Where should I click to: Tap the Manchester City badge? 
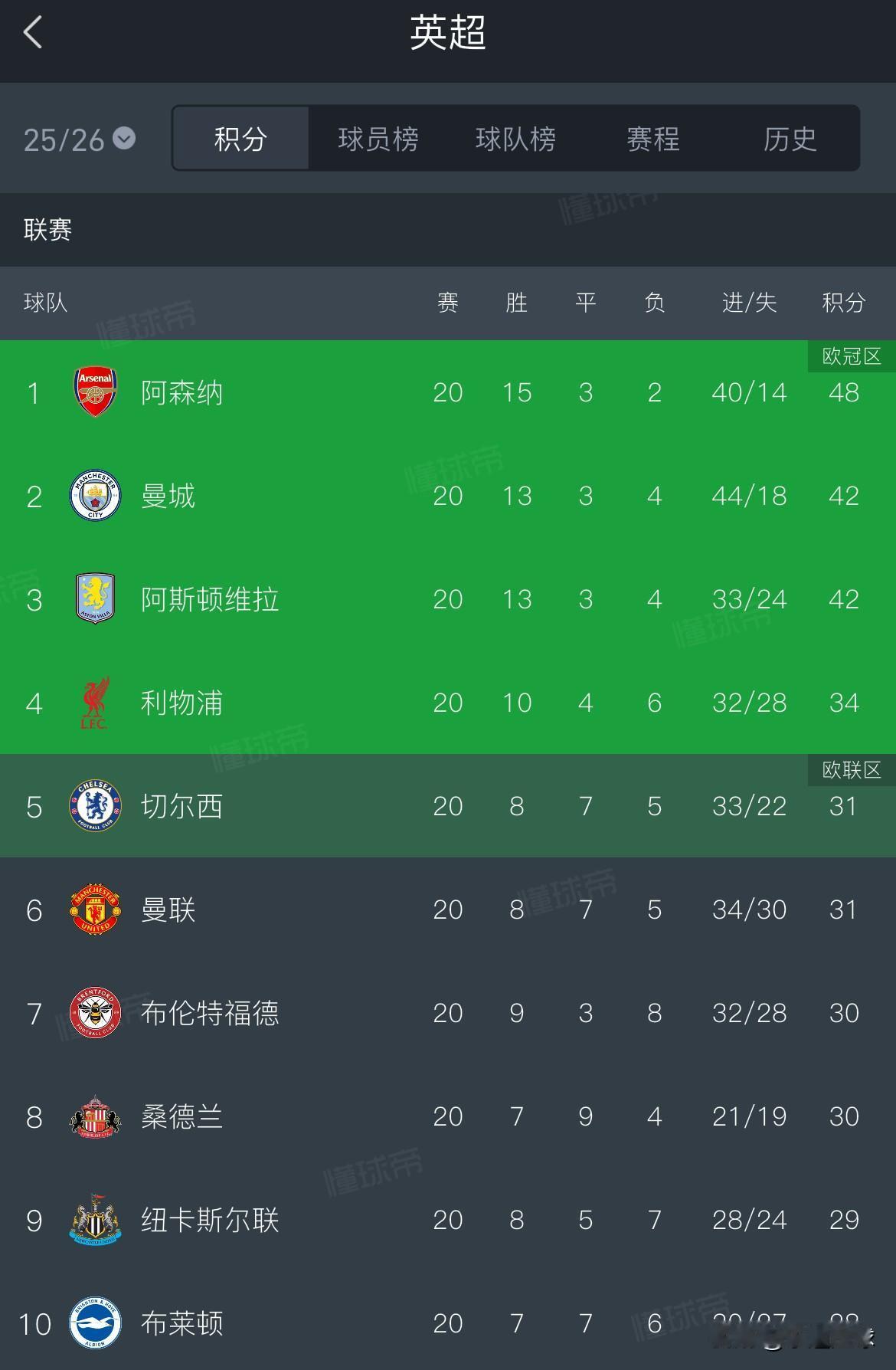tap(95, 496)
